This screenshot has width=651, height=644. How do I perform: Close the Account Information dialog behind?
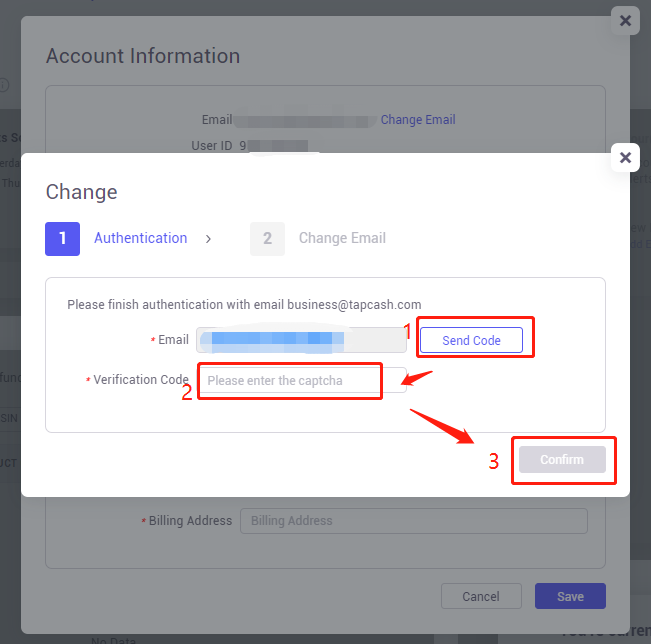pos(625,20)
